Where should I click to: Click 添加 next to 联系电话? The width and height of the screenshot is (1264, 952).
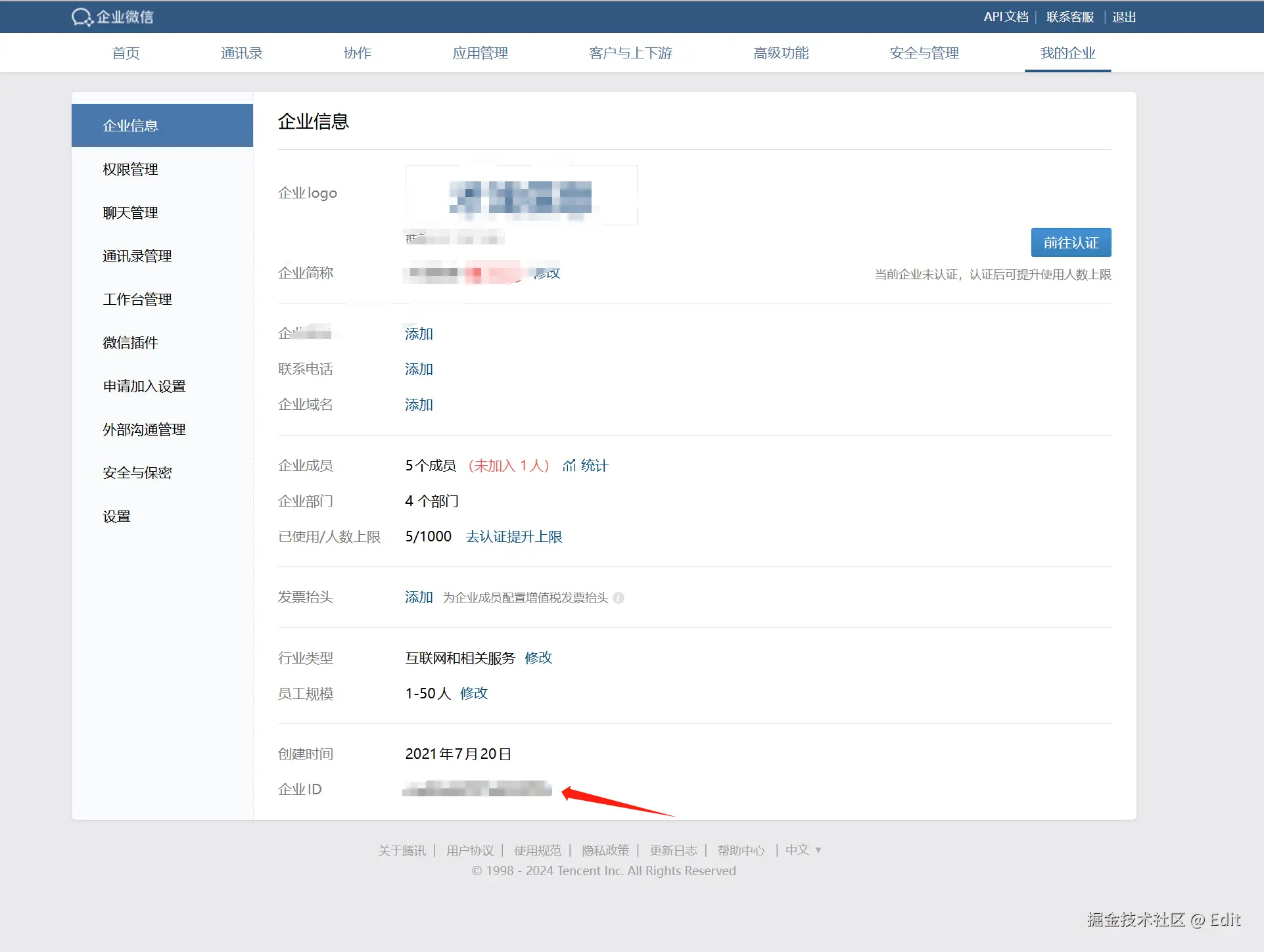[x=418, y=369]
